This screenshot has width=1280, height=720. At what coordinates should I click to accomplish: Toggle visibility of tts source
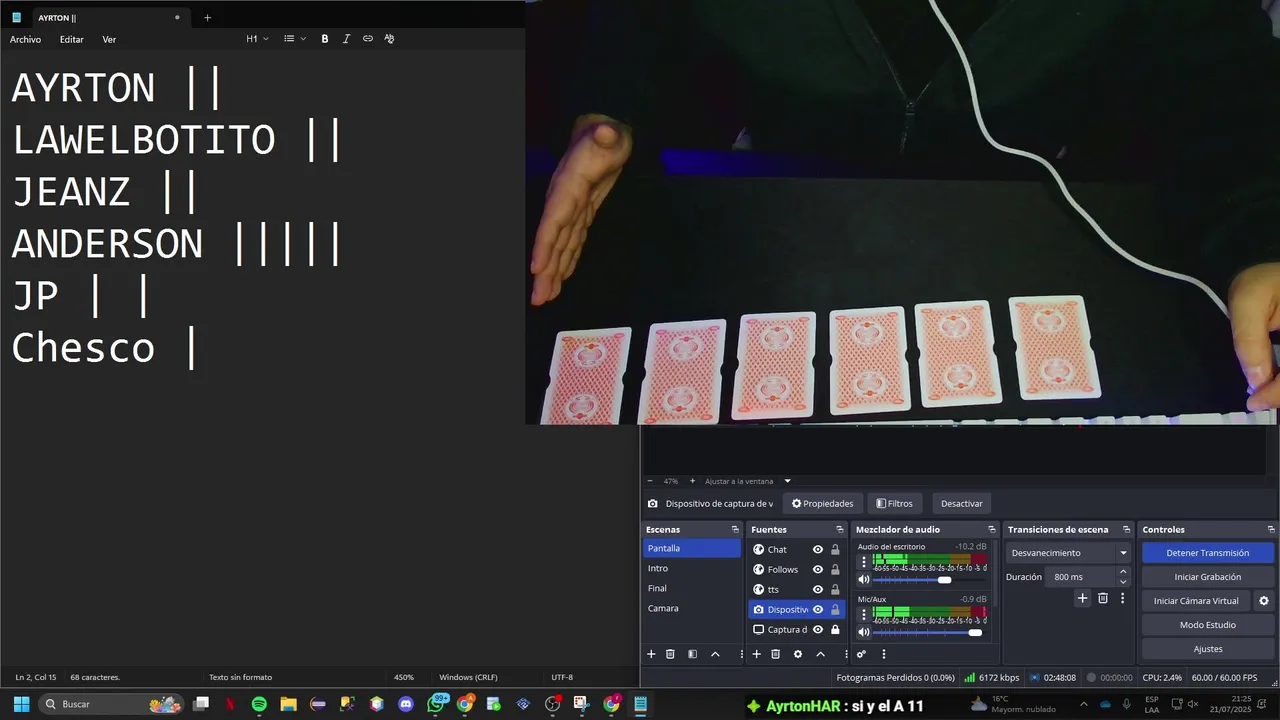coord(818,589)
